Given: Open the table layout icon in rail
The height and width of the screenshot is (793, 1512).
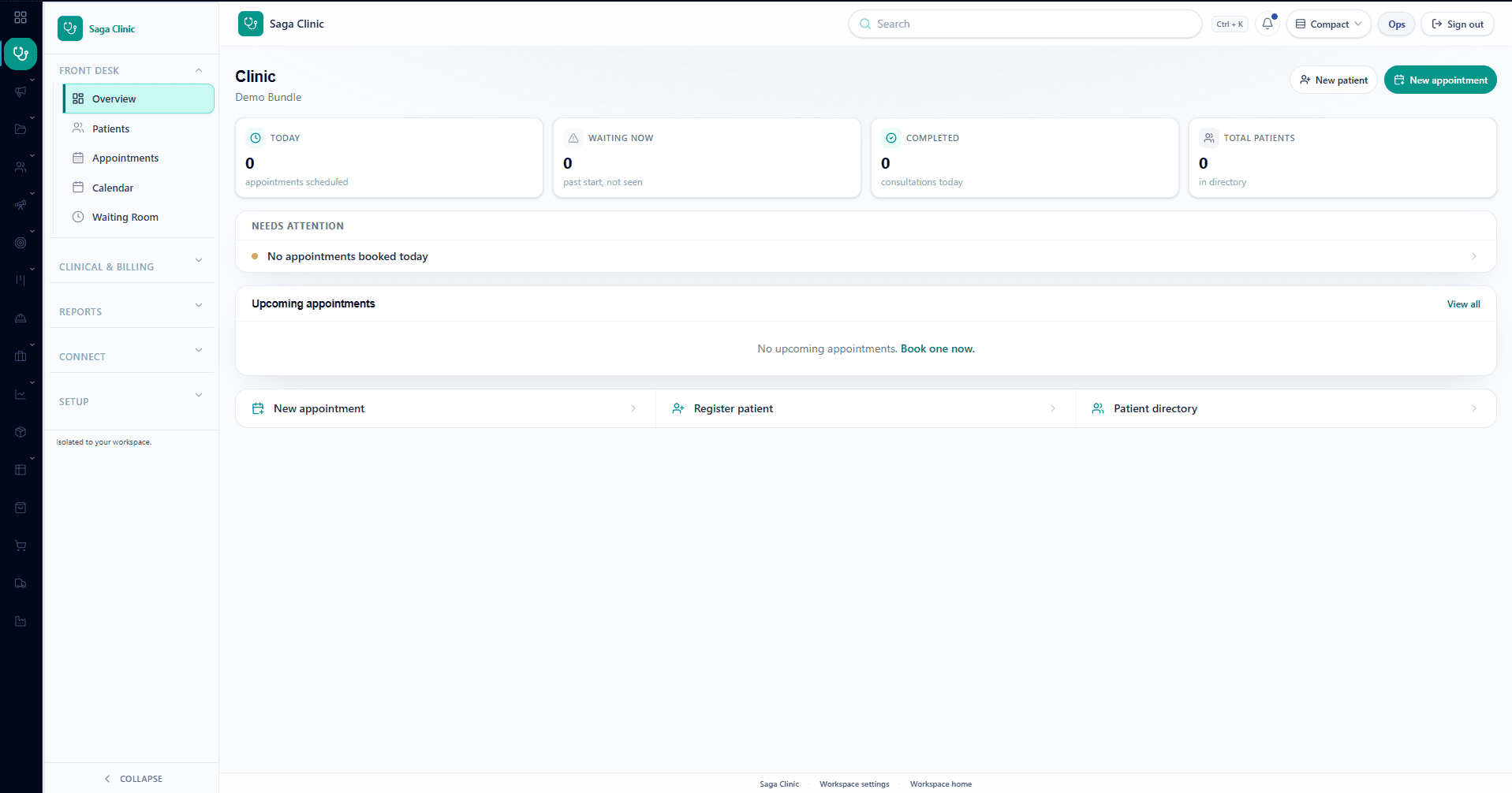Looking at the screenshot, I should (21, 470).
